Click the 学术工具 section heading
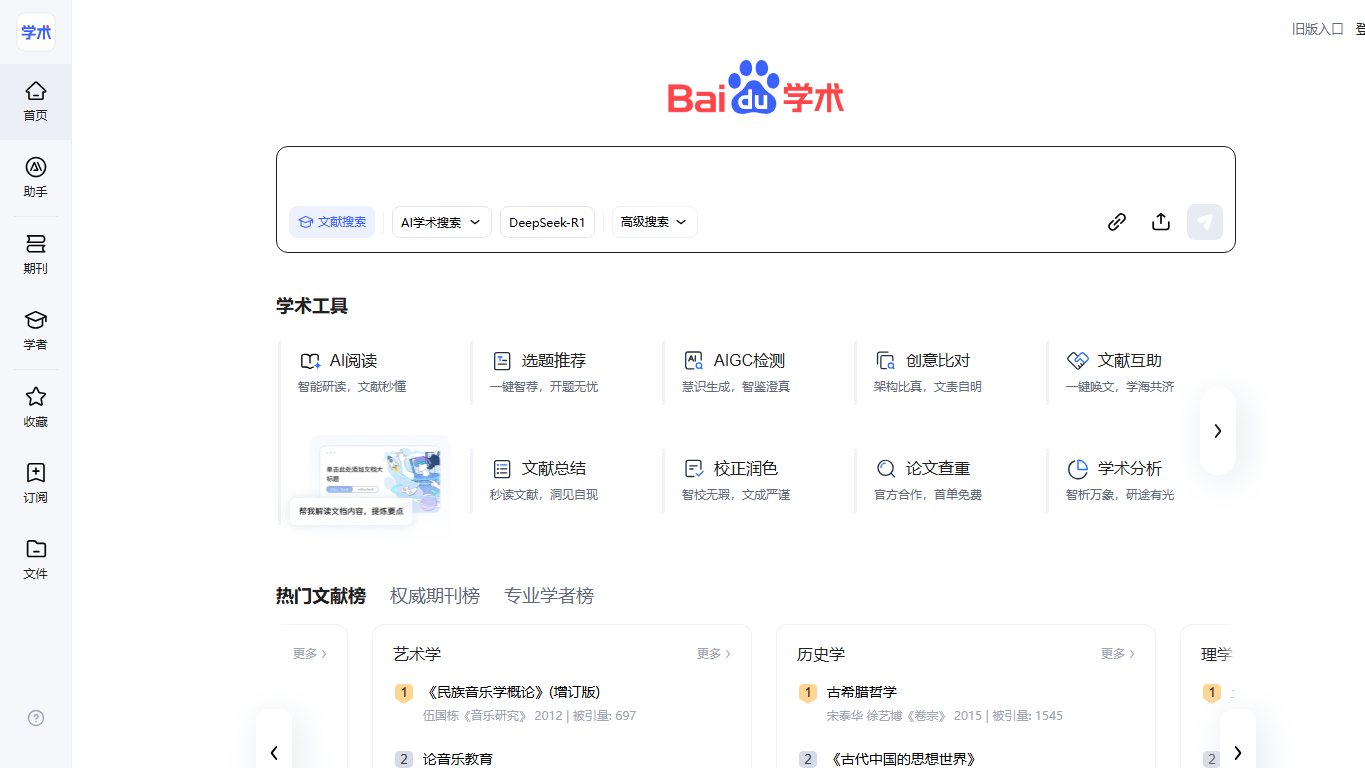Screen dimensions: 1365x768 tap(312, 306)
